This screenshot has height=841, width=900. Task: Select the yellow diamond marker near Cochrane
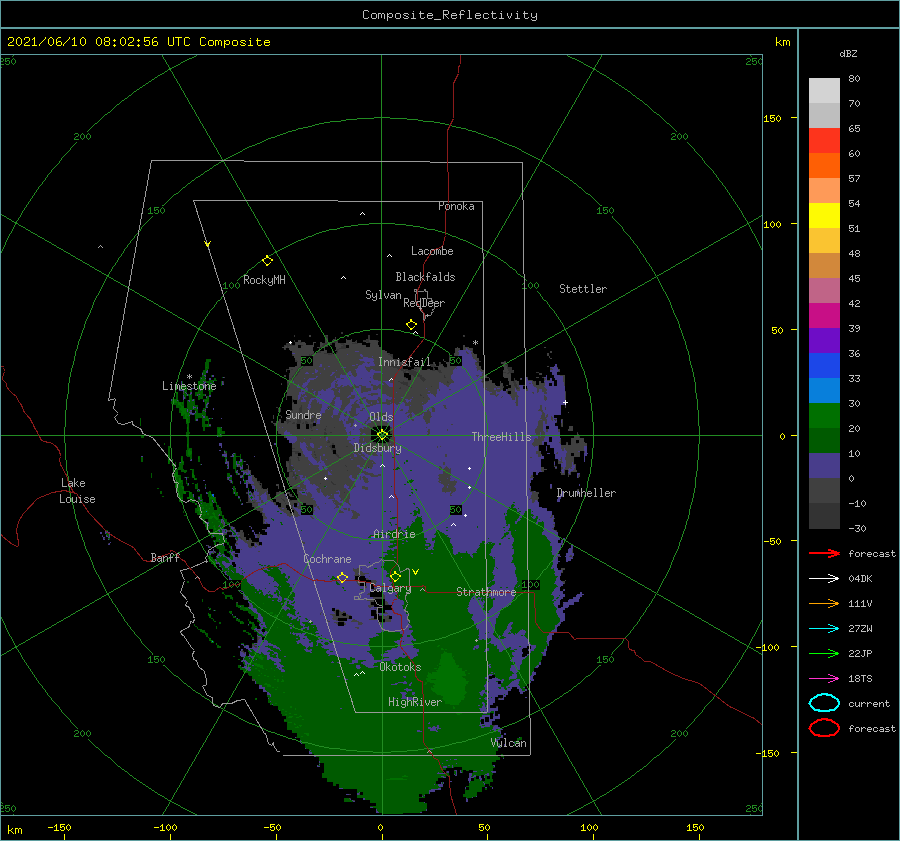pos(342,578)
